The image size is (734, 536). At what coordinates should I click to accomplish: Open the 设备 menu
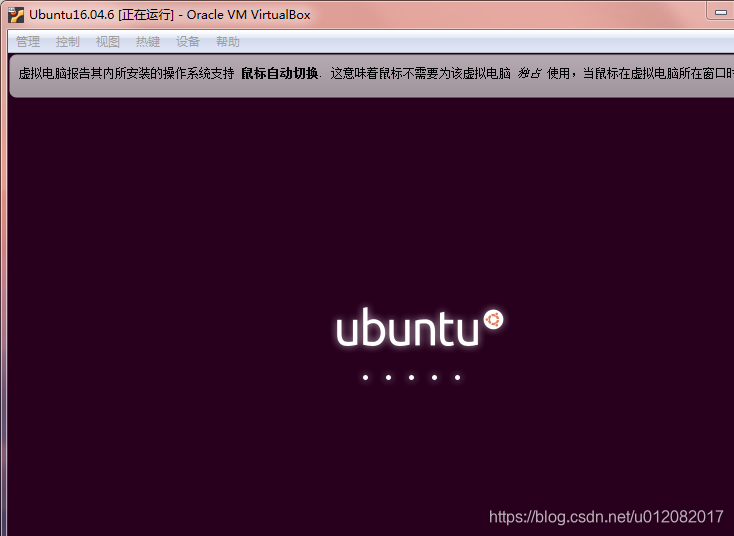coord(188,42)
